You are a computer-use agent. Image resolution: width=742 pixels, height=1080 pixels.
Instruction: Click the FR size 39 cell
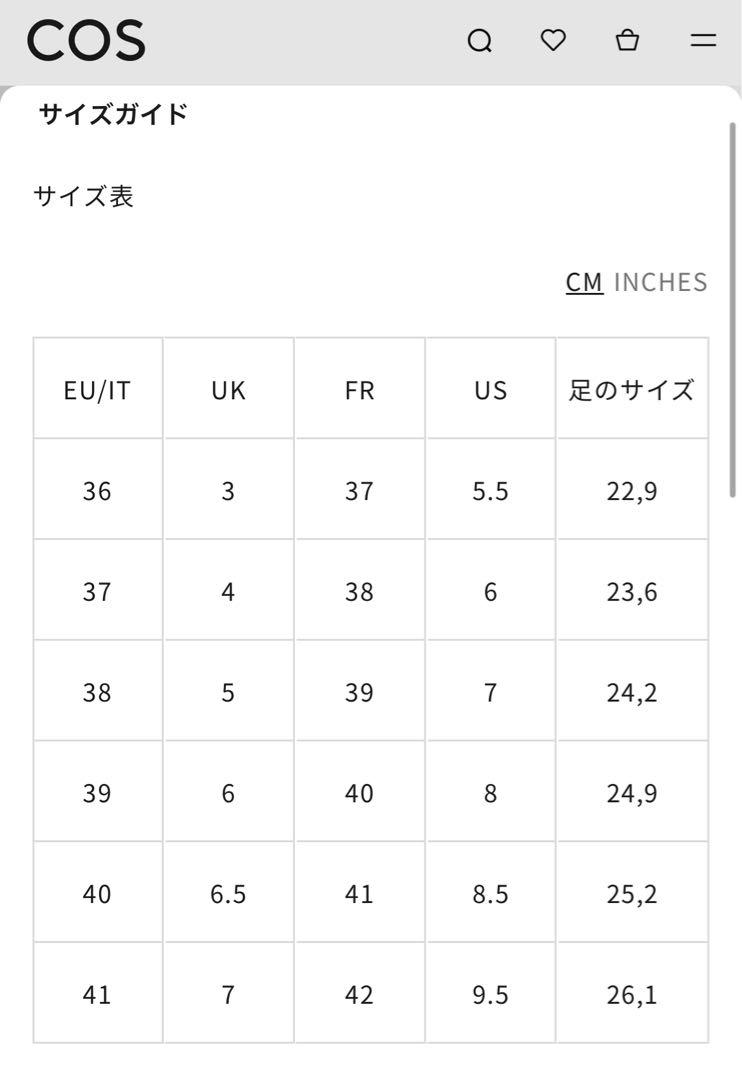point(359,692)
